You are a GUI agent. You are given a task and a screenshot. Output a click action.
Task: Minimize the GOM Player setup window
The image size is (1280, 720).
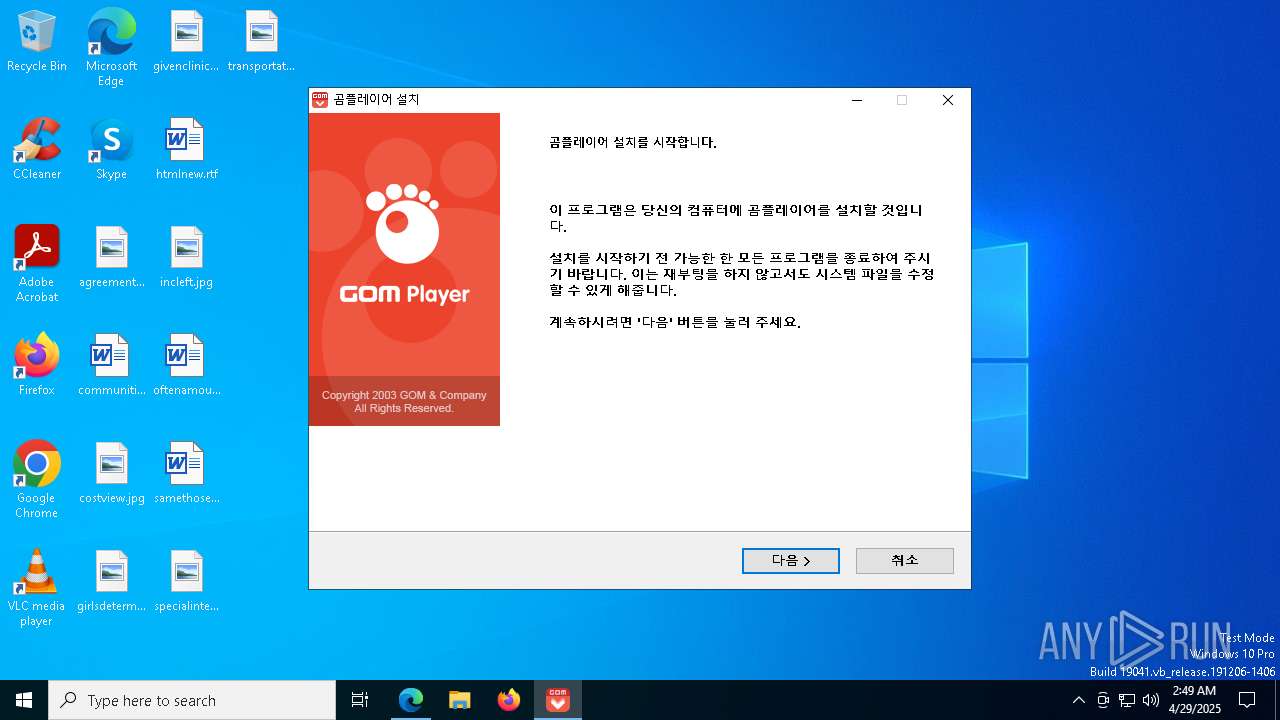pos(857,100)
